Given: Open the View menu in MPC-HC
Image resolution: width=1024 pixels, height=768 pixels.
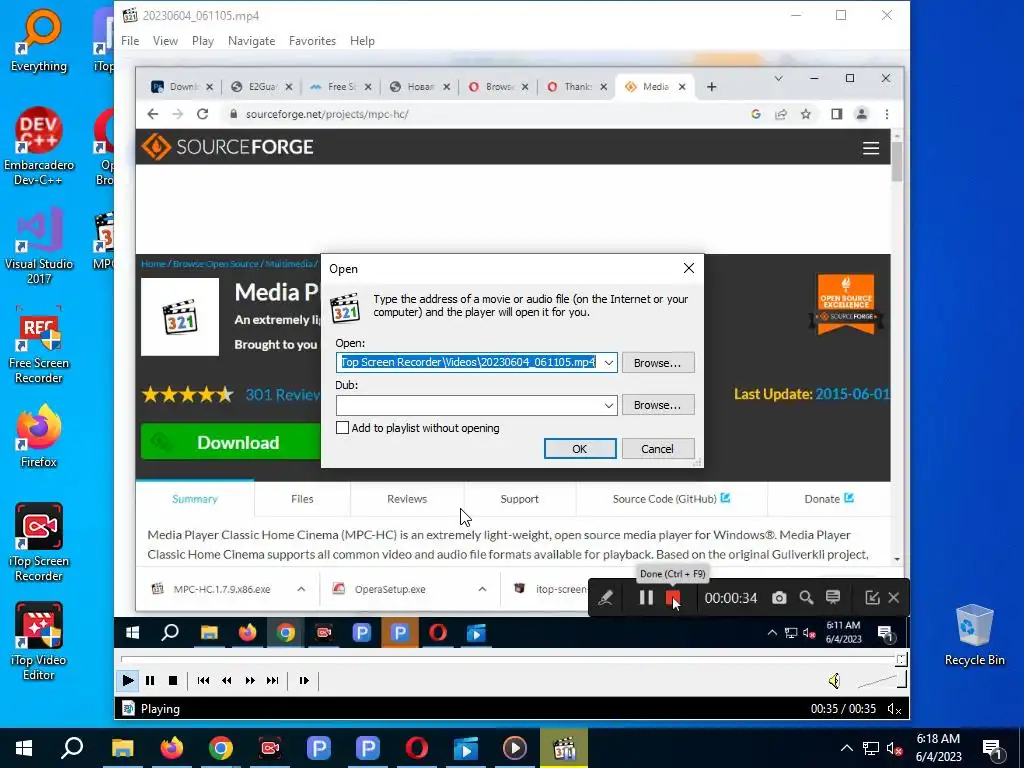Looking at the screenshot, I should pos(165,40).
